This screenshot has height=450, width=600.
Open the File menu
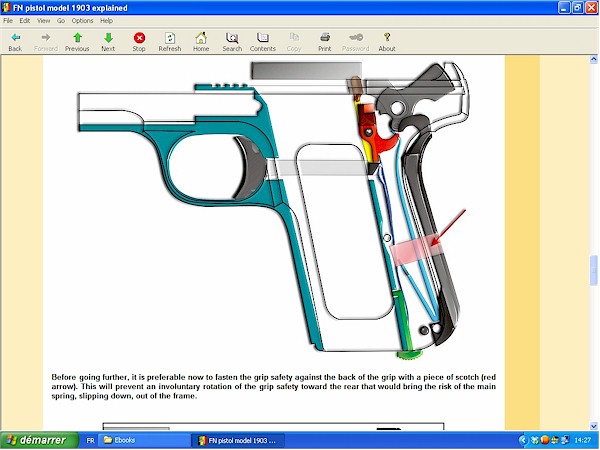click(x=8, y=21)
